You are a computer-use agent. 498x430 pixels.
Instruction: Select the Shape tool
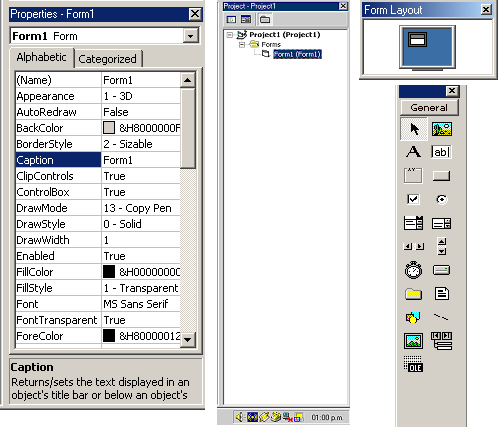point(413,317)
